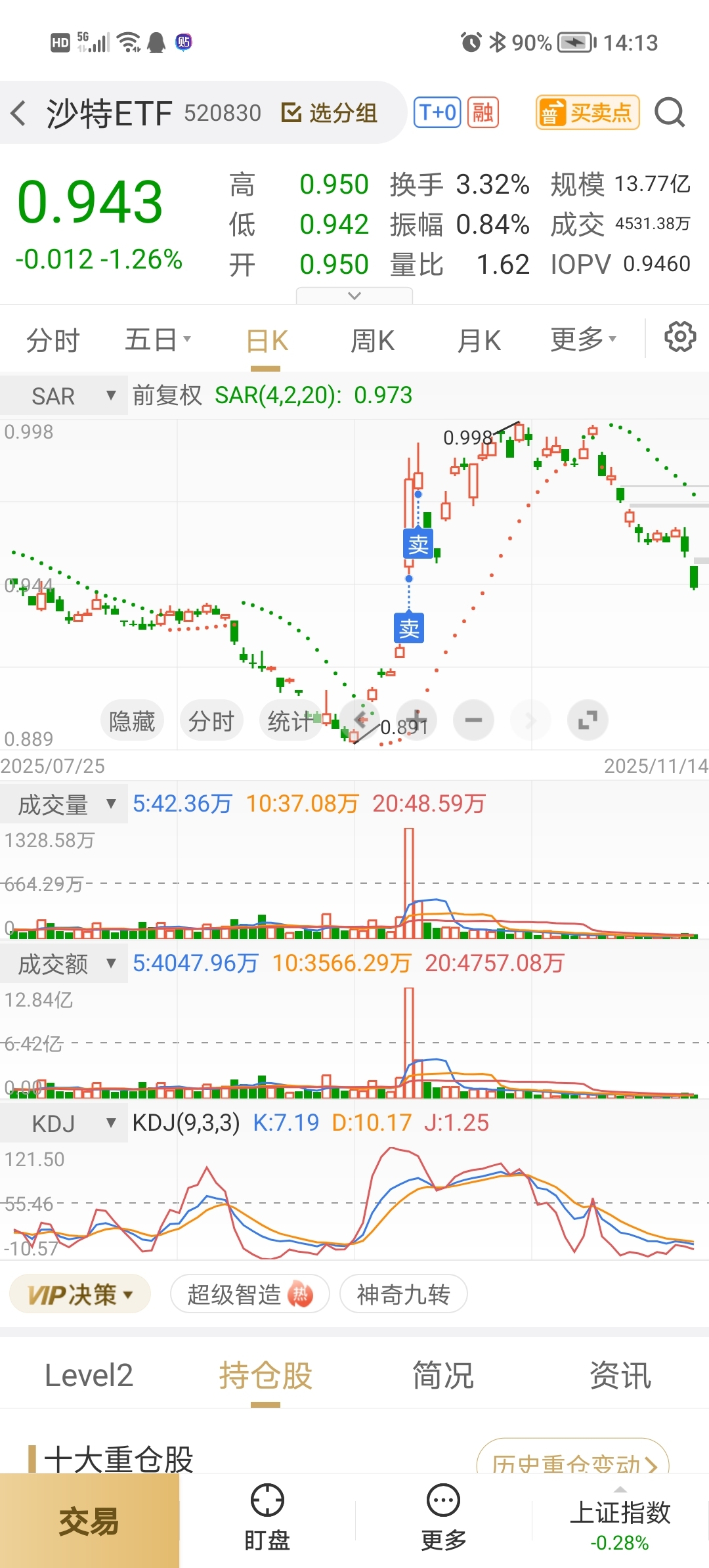Image resolution: width=709 pixels, height=1568 pixels.
Task: Open 五日 dropdown tab
Action: coord(158,340)
